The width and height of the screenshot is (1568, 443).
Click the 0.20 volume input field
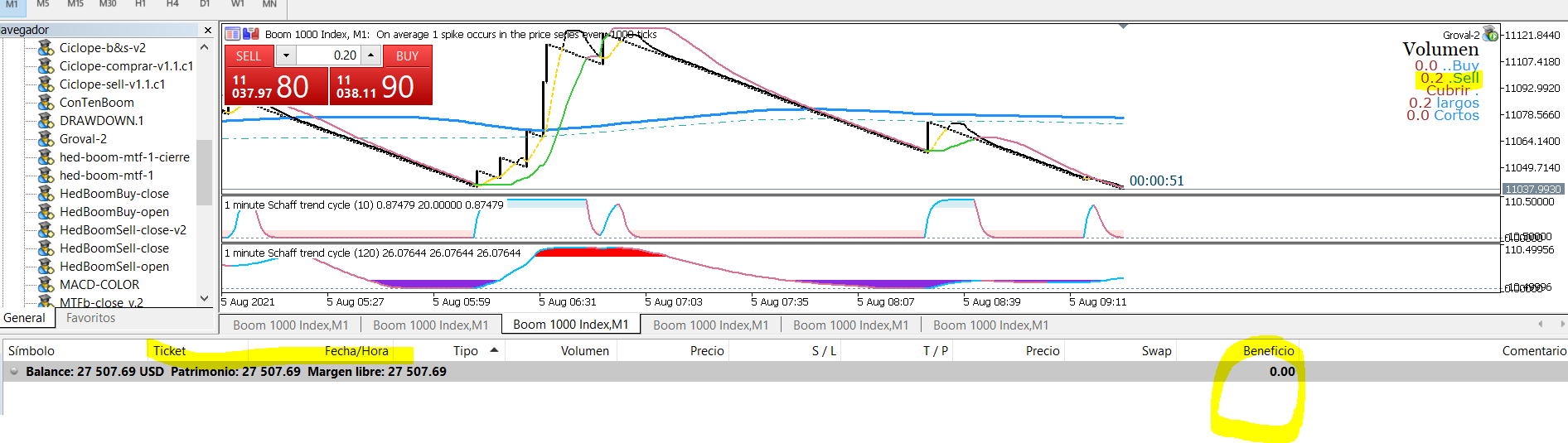pyautogui.click(x=328, y=55)
